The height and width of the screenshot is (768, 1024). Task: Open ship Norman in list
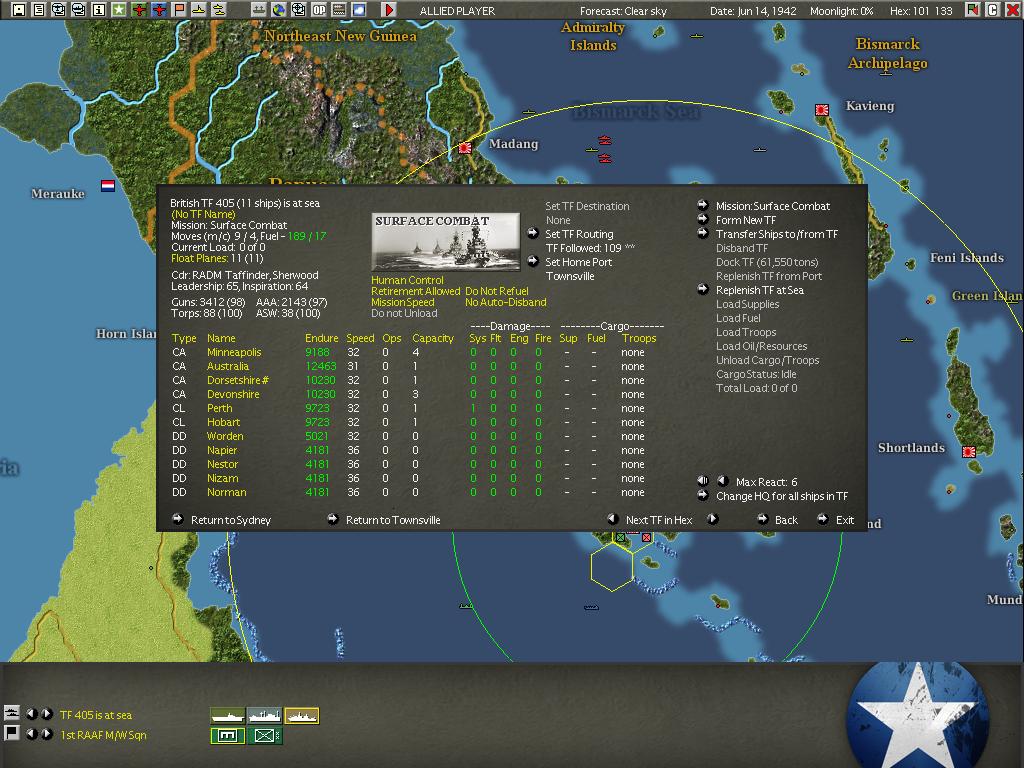tap(227, 492)
